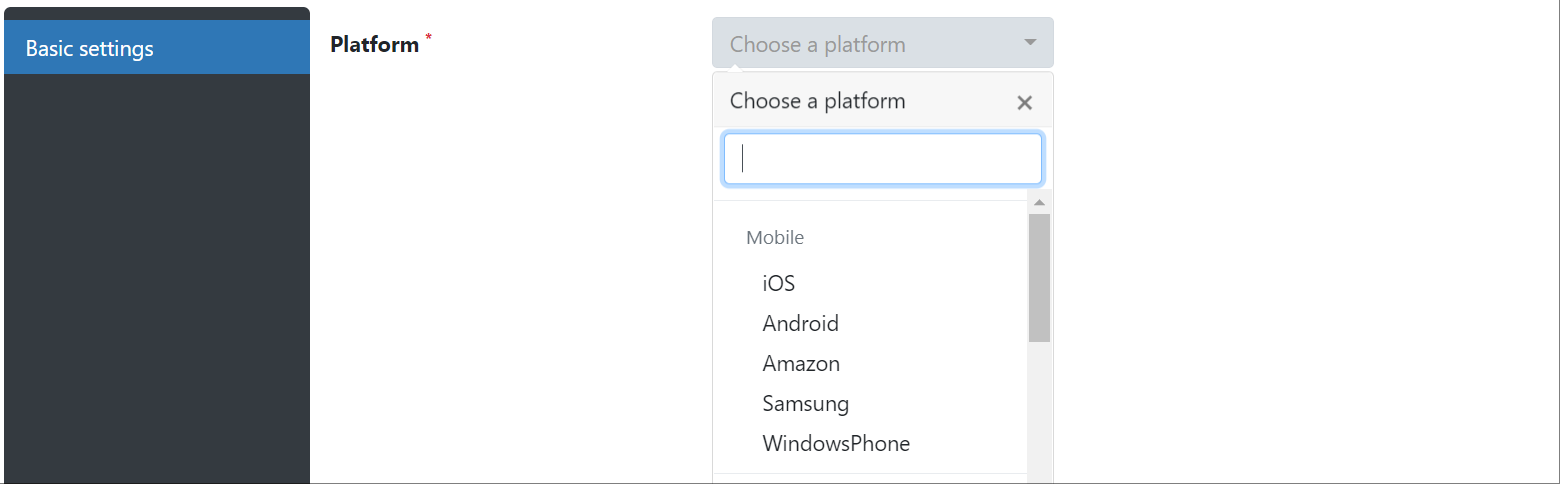Click the scrollbar track below the thumb
The height and width of the screenshot is (484, 1560).
[x=1039, y=410]
